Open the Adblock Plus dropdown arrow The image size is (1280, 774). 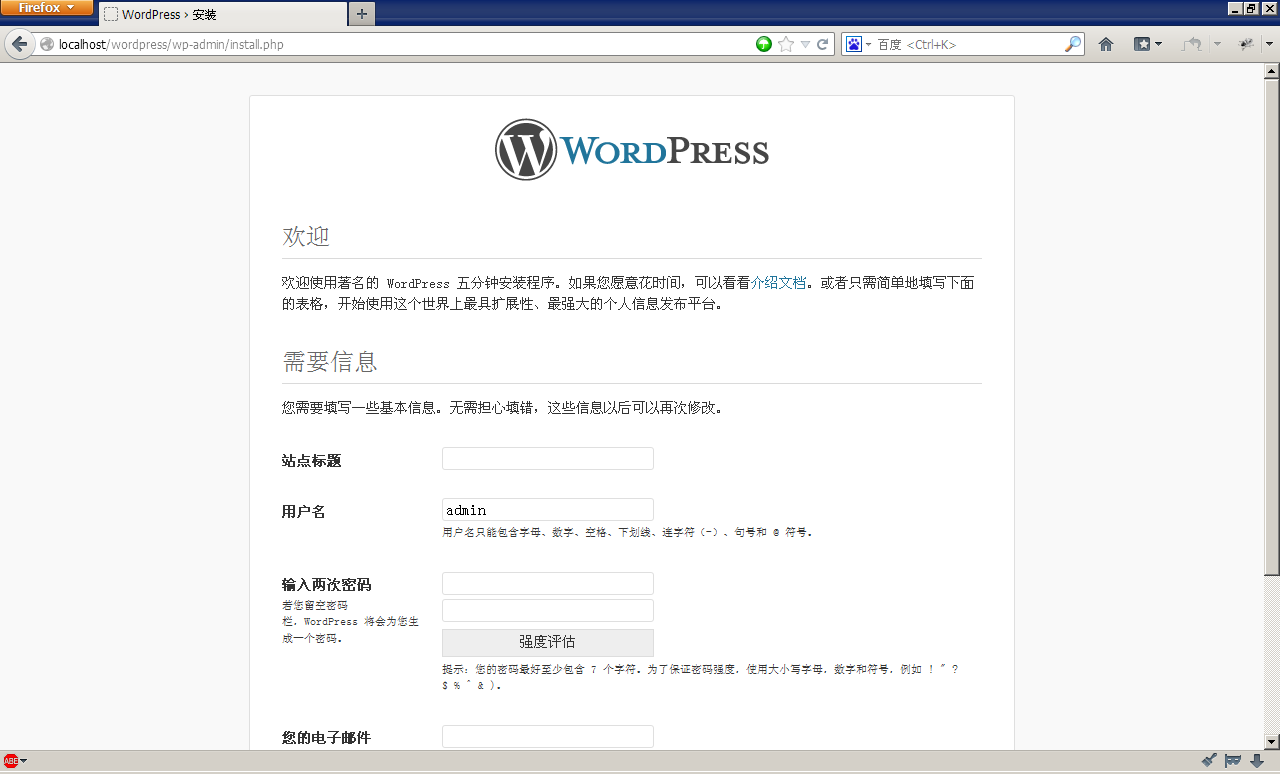click(24, 762)
